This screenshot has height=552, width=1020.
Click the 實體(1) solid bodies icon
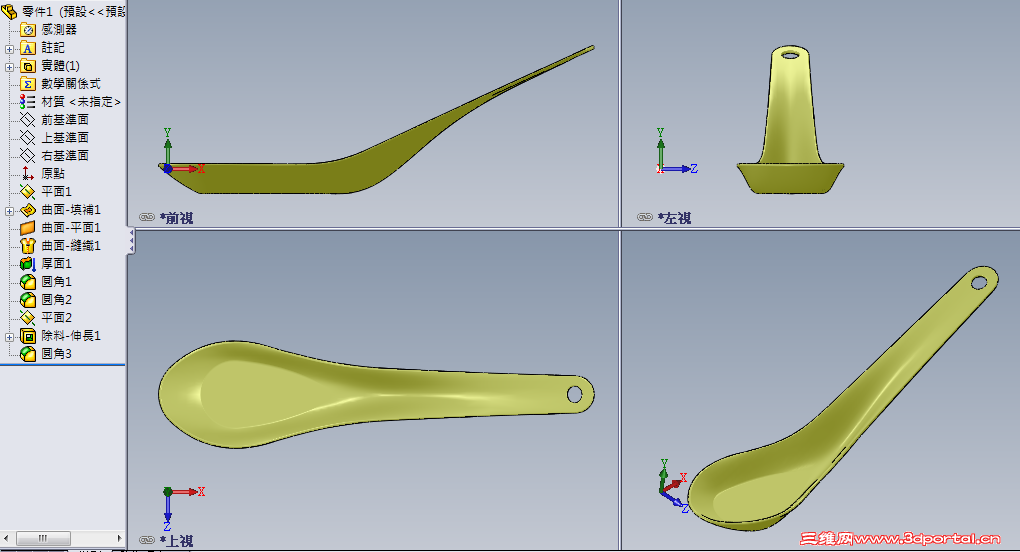(27, 66)
